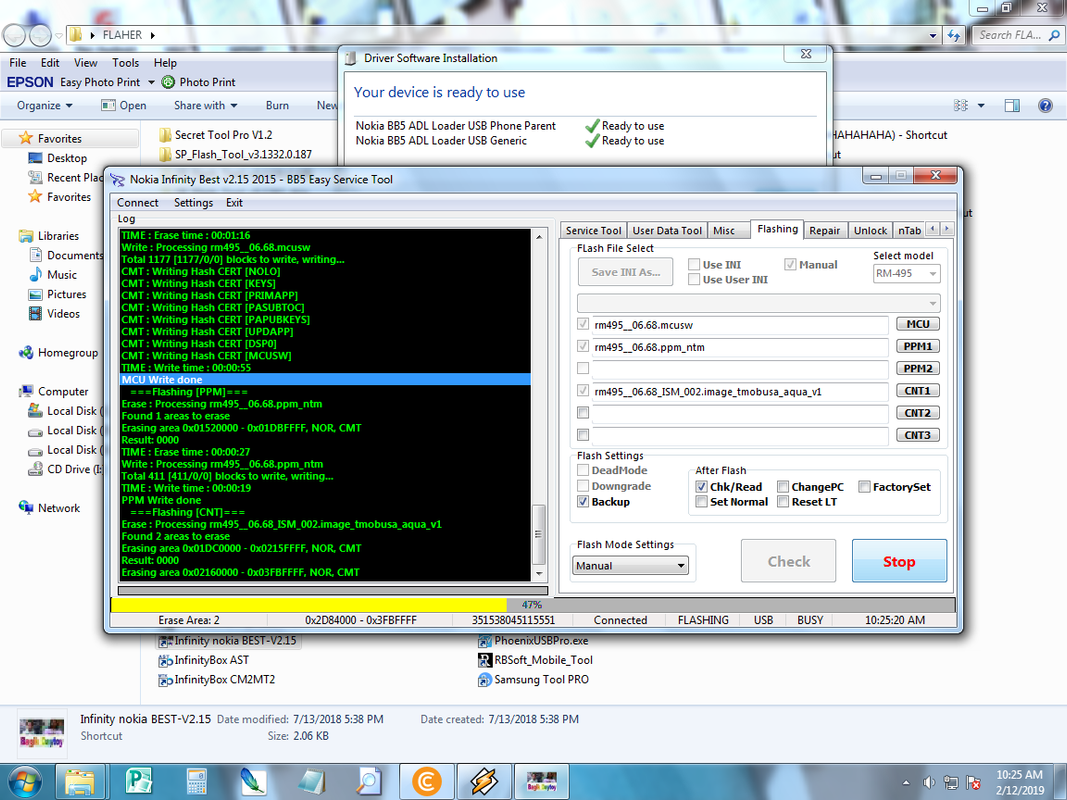Open PhoenixUSBPro.exe file icon
The width and height of the screenshot is (1067, 800).
pyautogui.click(x=485, y=641)
